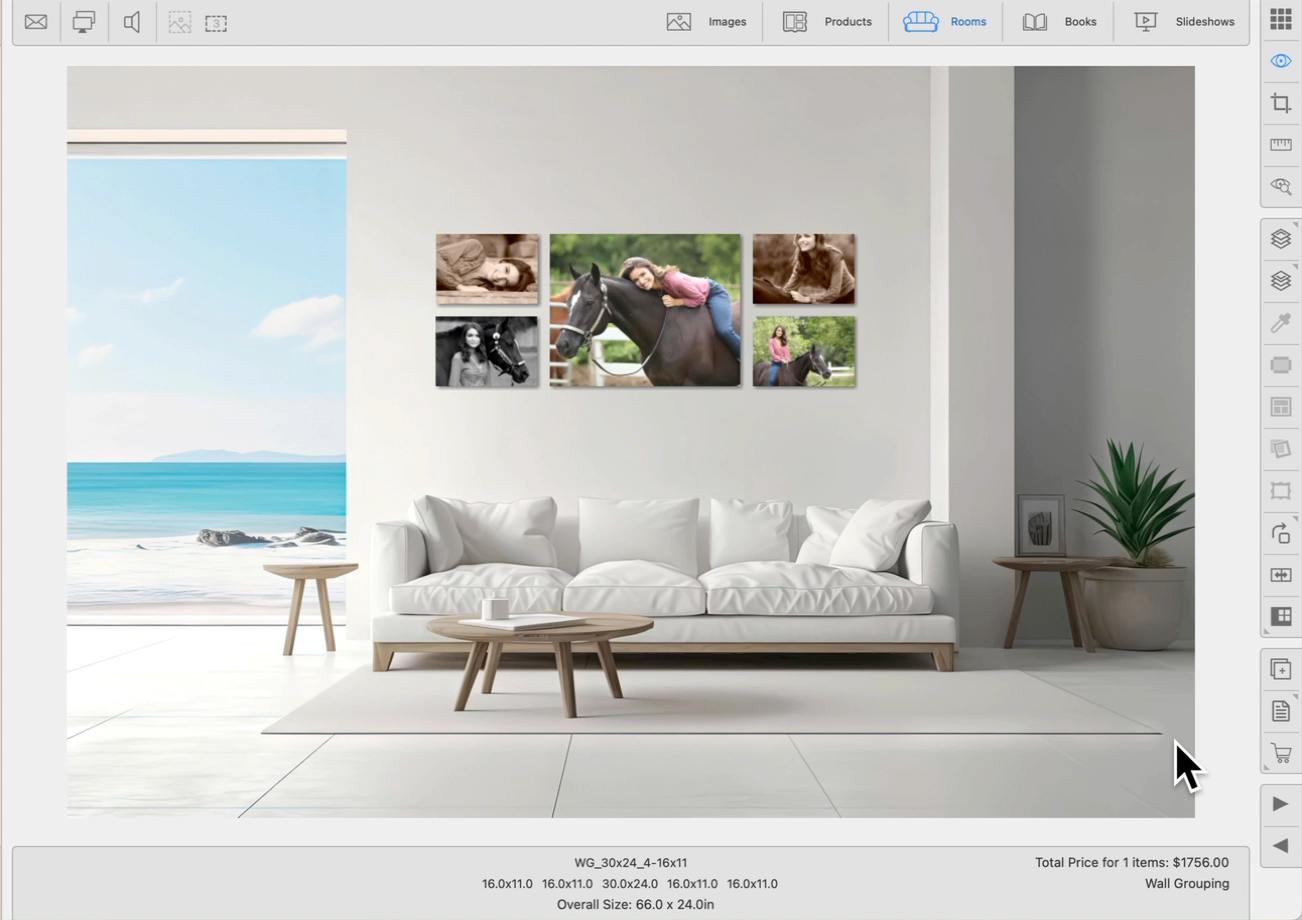Expand the first stacked layers menu
Image resolution: width=1302 pixels, height=920 pixels.
[x=1280, y=239]
